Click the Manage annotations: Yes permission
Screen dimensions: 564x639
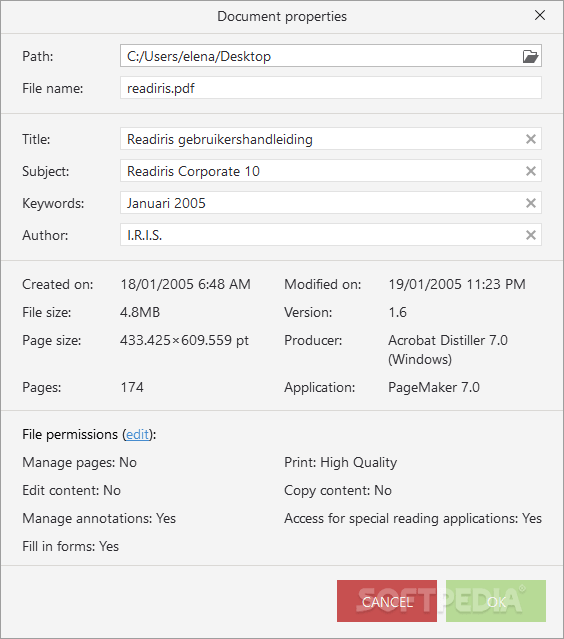coord(99,518)
